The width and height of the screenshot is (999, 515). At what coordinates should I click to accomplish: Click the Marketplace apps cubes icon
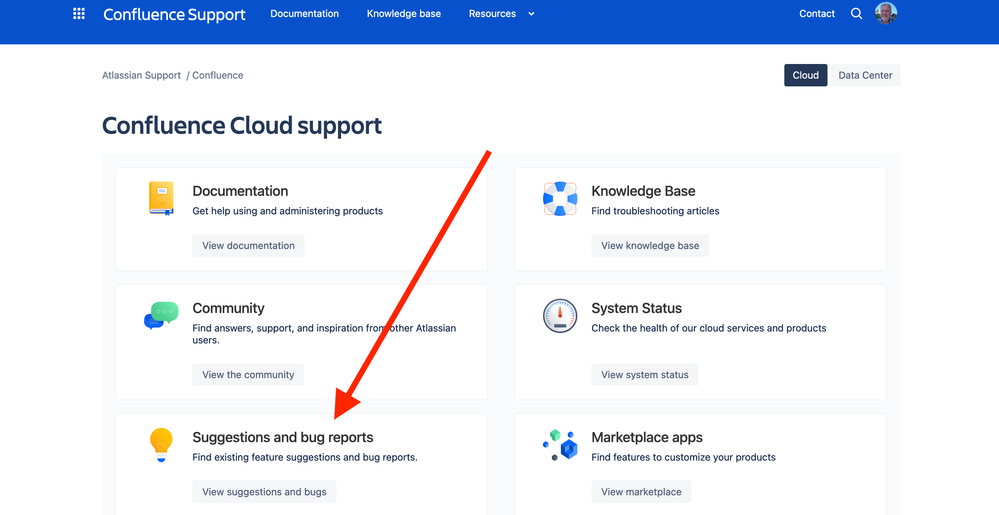pos(560,445)
